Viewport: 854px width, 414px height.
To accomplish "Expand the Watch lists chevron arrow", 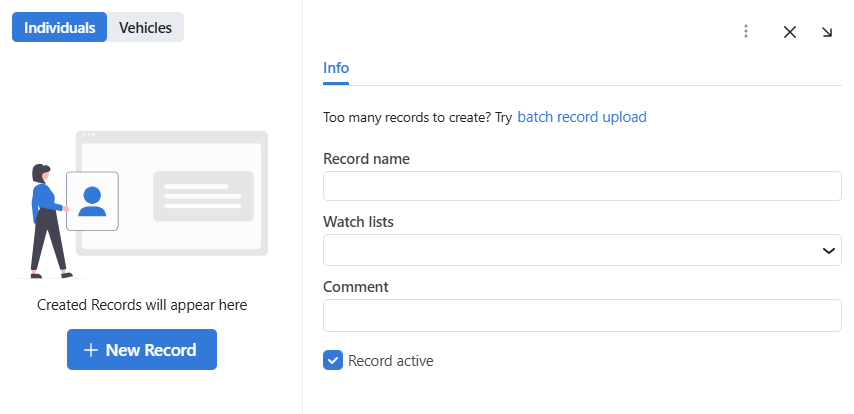I will (x=828, y=250).
